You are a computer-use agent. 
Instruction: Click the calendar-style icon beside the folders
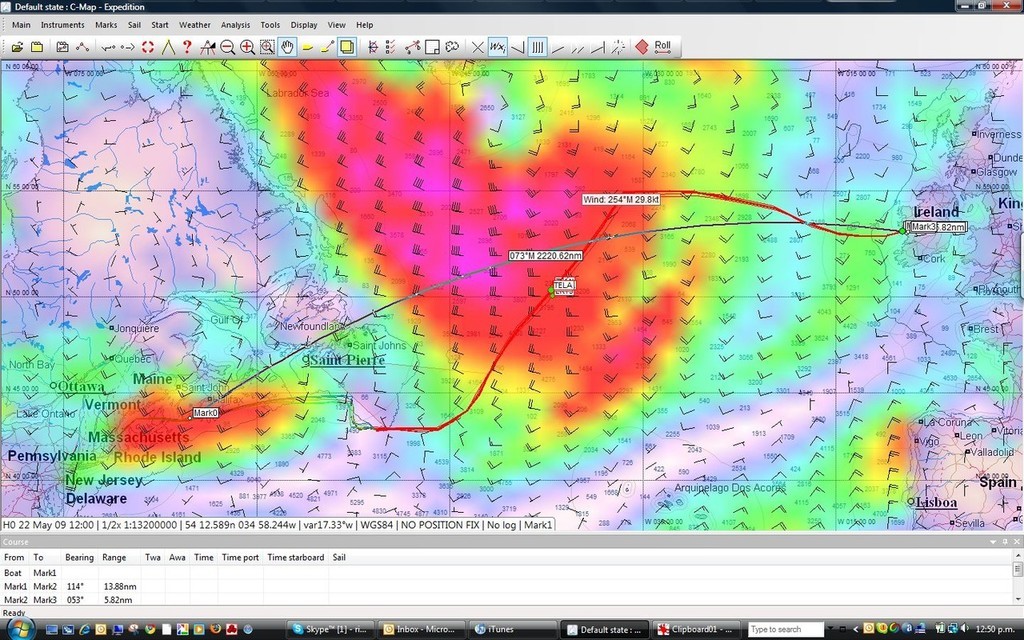(x=62, y=47)
